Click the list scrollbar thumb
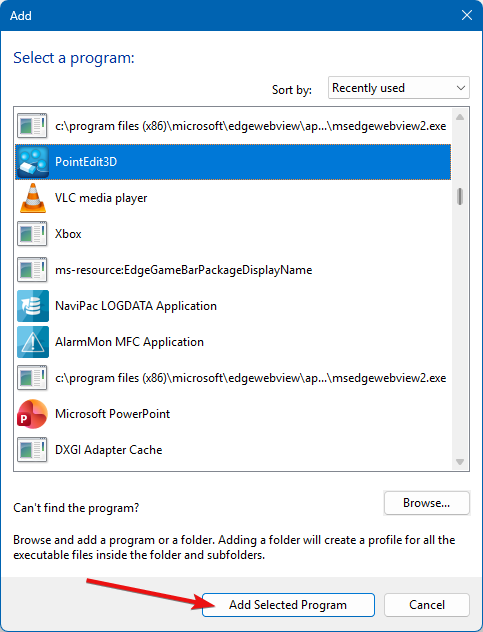The width and height of the screenshot is (483, 632). point(460,197)
